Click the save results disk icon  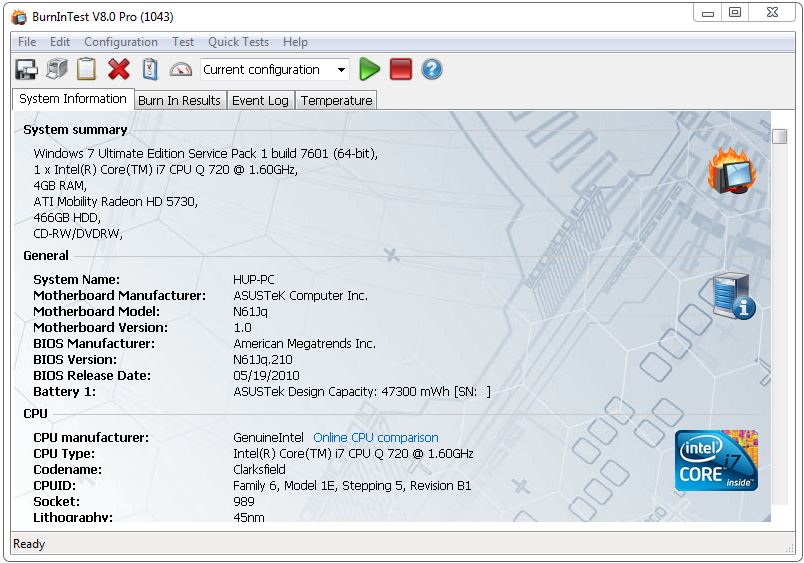pyautogui.click(x=26, y=69)
